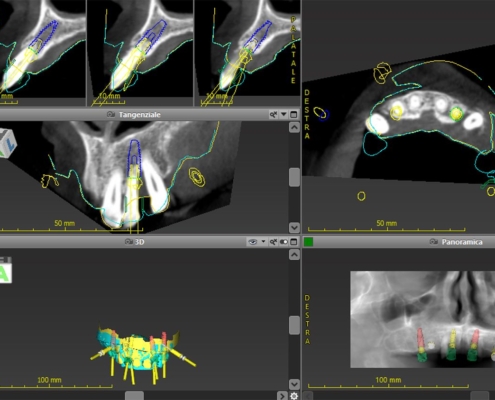Click the Tangenziale scrollbar up arrow
This screenshot has width=495, height=400.
pyautogui.click(x=294, y=127)
